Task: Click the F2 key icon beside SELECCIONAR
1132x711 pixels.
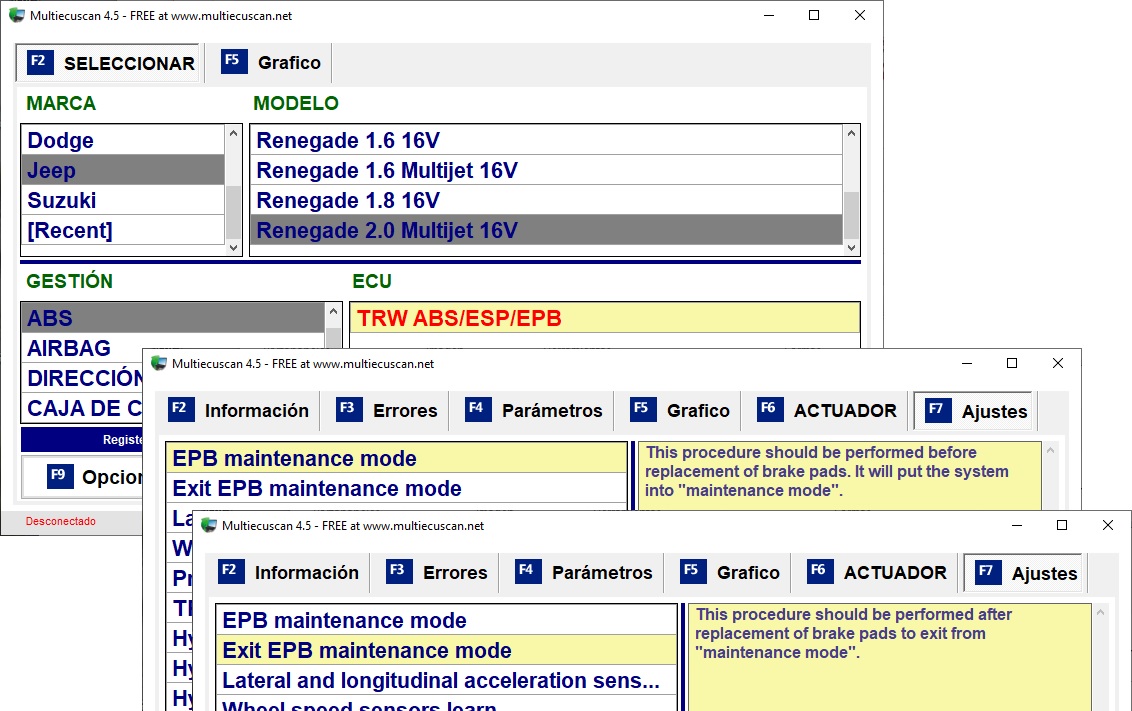Action: (x=40, y=62)
